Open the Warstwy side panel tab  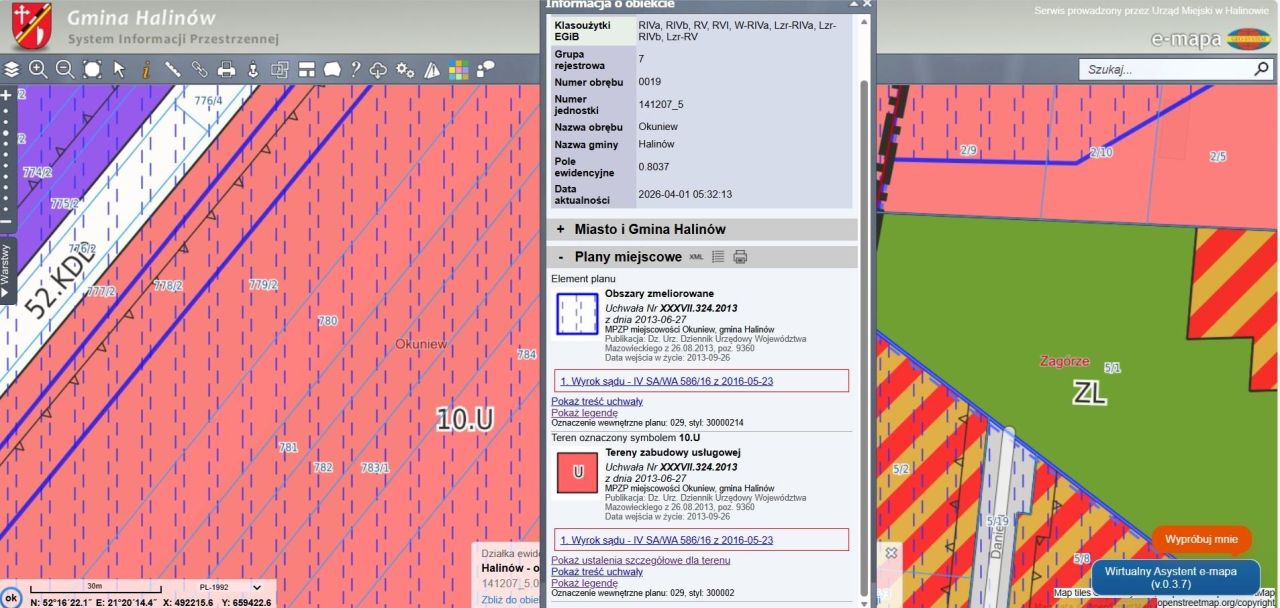[x=6, y=268]
